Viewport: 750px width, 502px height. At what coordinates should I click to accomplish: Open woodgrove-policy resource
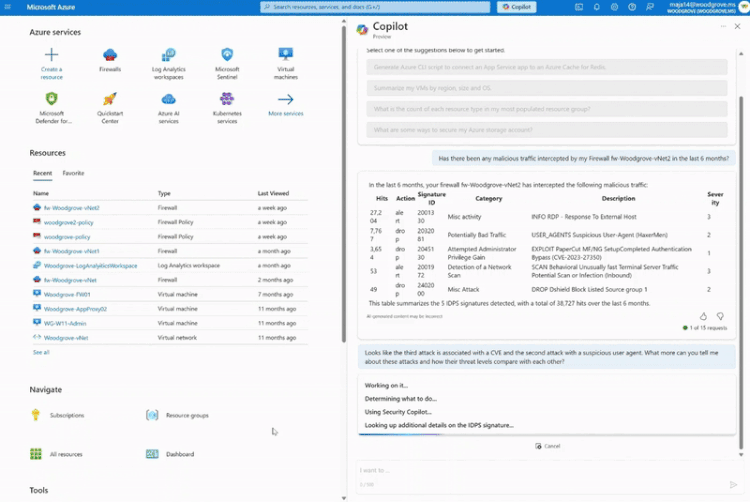67,237
